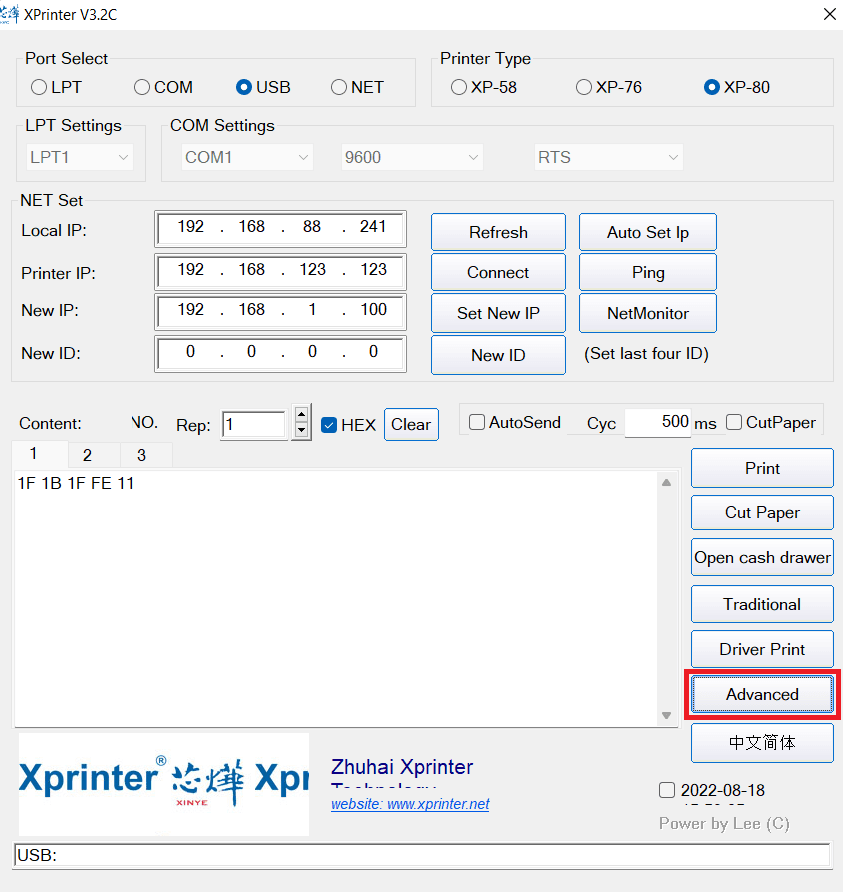Click the Open cash drawer button
This screenshot has height=892, width=843.
pyautogui.click(x=762, y=558)
